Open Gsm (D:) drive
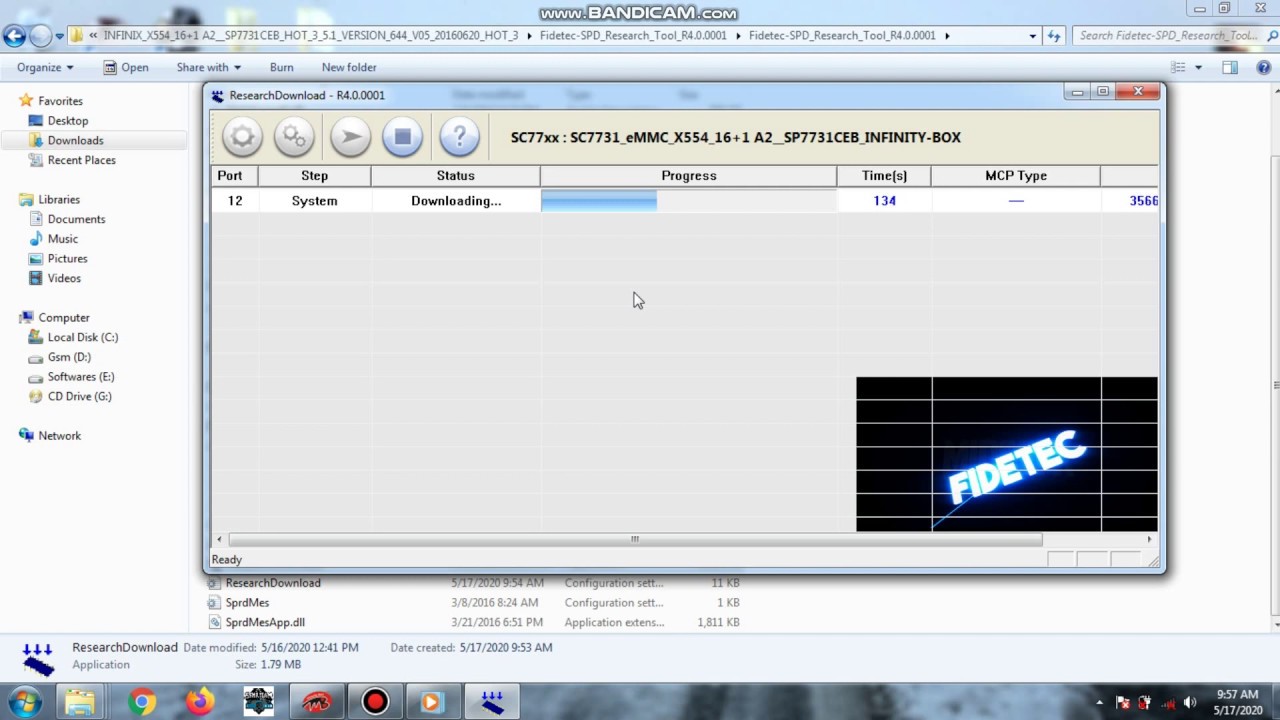Screen dimensions: 1280x720 69,357
